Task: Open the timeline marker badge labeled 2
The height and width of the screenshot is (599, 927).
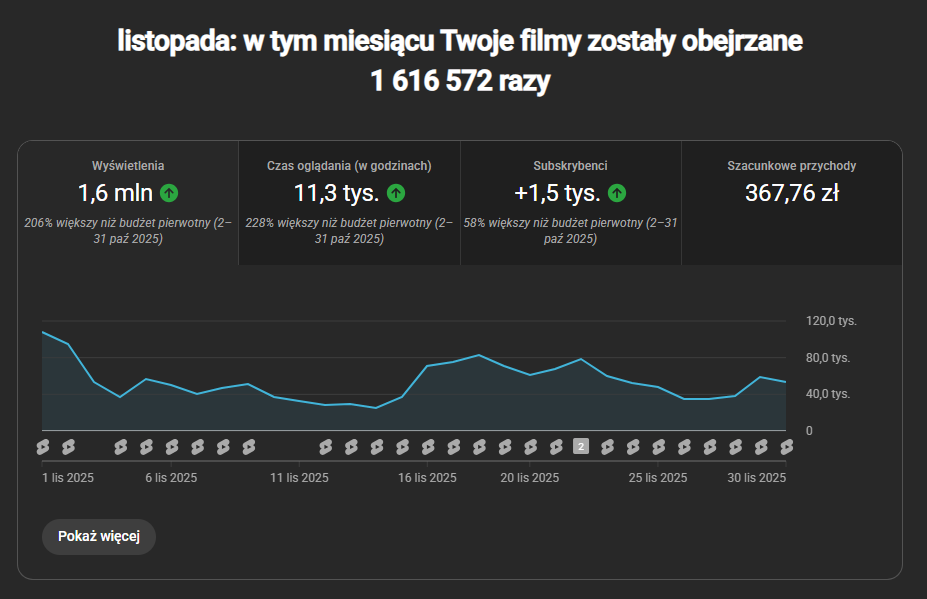Action: point(581,446)
